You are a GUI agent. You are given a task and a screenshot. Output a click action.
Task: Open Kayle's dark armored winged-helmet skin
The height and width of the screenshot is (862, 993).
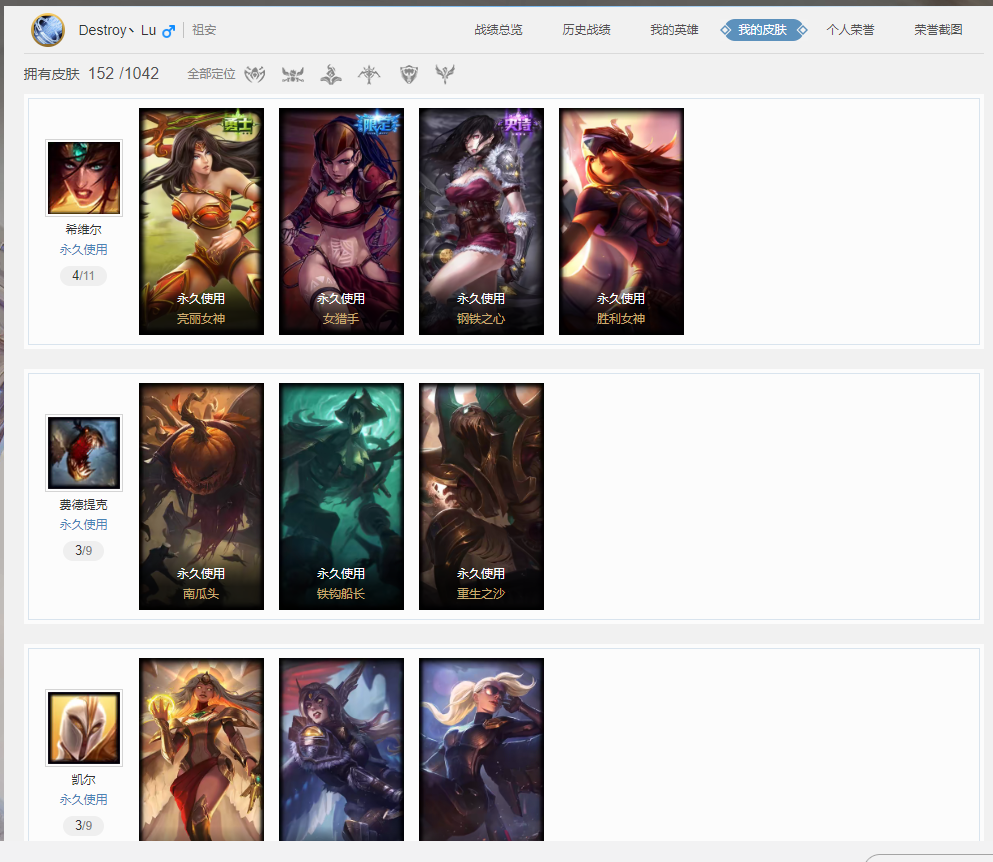pyautogui.click(x=341, y=749)
